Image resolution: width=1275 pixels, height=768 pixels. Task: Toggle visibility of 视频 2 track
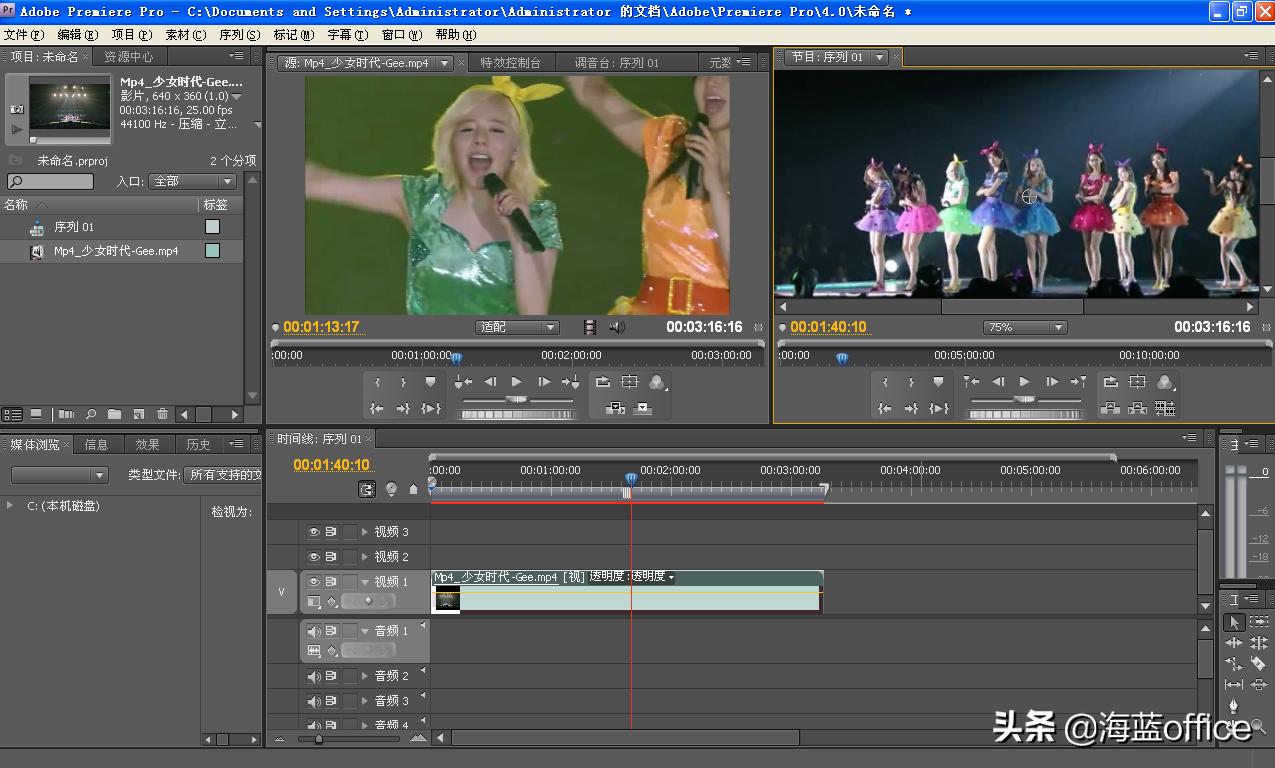tap(314, 557)
